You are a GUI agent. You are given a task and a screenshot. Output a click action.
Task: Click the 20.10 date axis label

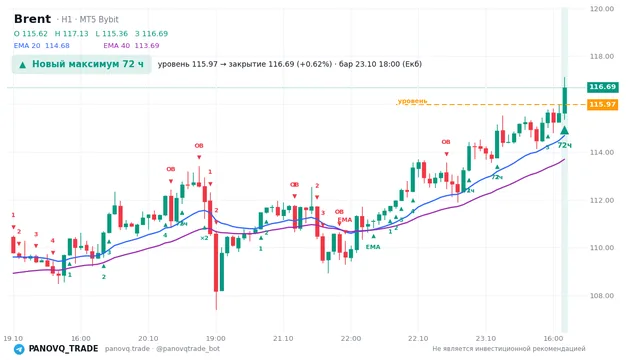point(148,338)
